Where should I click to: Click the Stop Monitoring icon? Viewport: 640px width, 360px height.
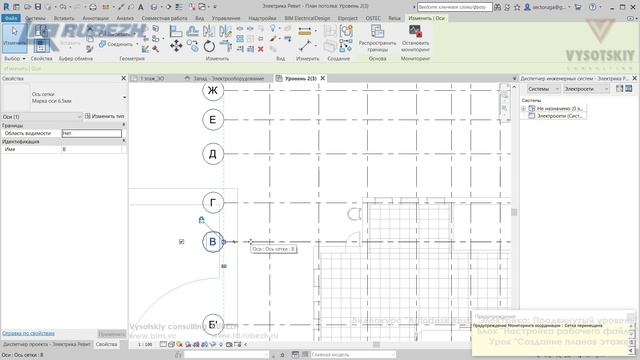pyautogui.click(x=415, y=31)
